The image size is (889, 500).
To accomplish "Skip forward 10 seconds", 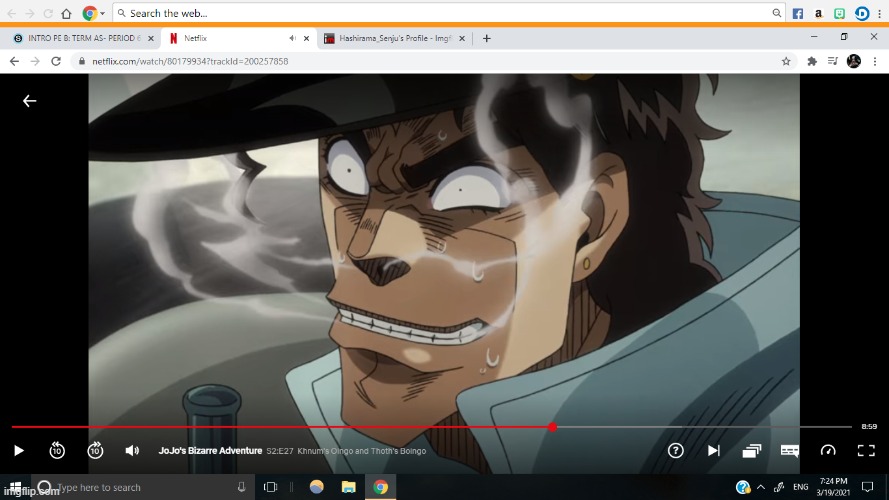I will coord(95,450).
